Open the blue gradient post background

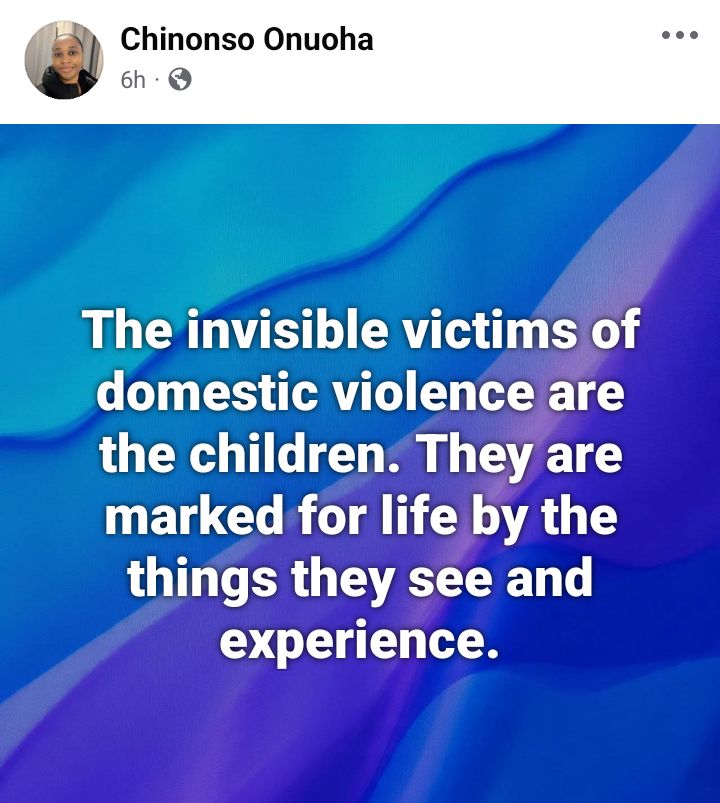[360, 463]
